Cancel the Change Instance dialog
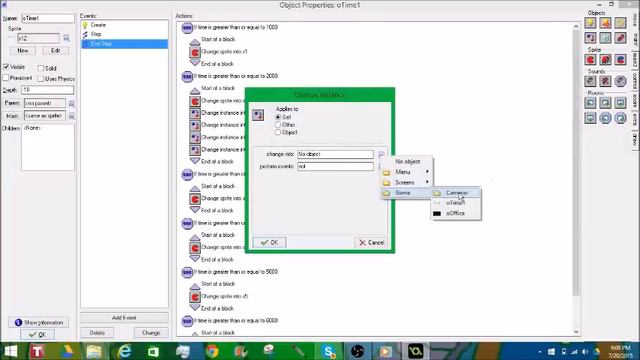Screen dimensions: 640x360 point(371,242)
